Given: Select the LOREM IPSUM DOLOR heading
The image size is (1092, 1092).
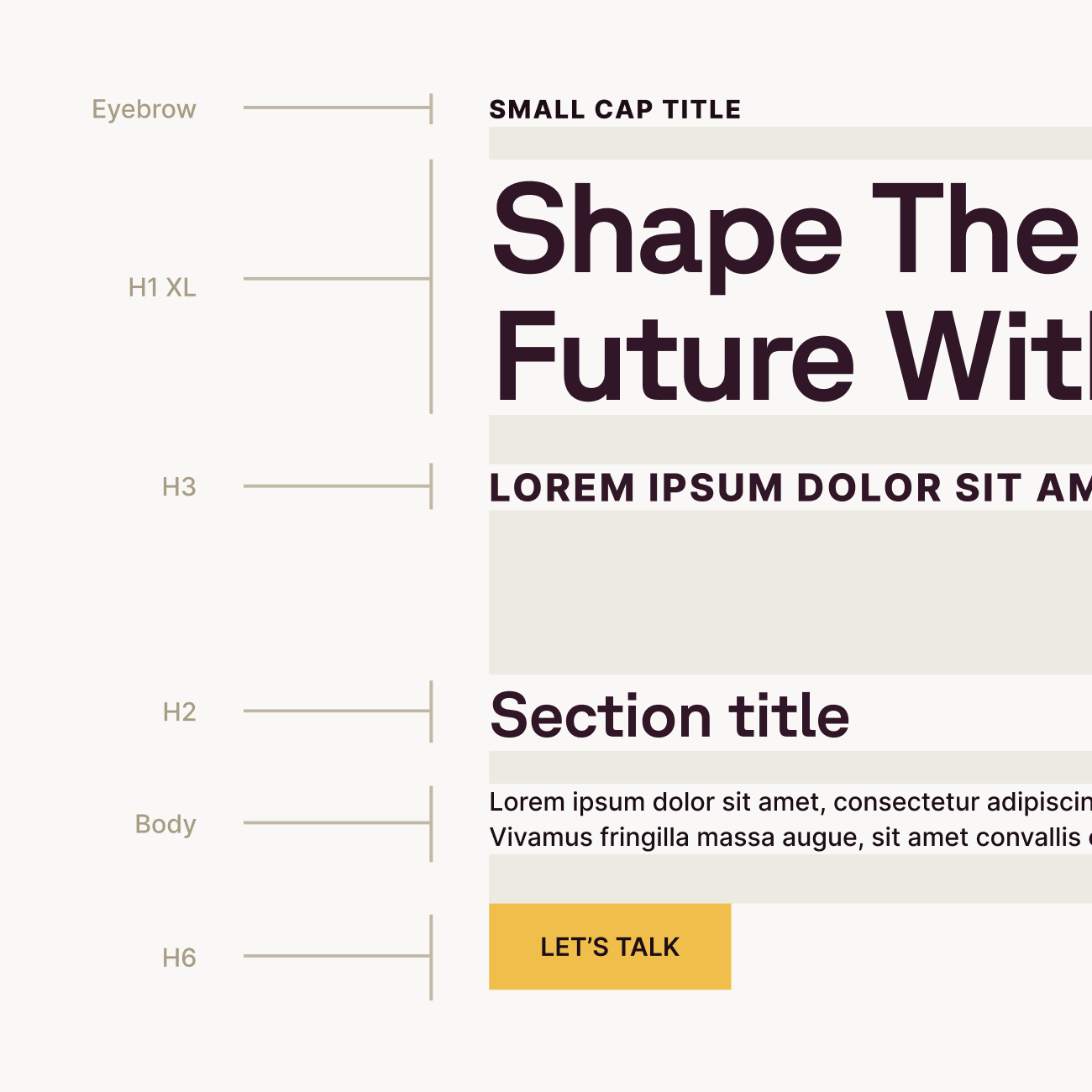Looking at the screenshot, I should tap(790, 488).
